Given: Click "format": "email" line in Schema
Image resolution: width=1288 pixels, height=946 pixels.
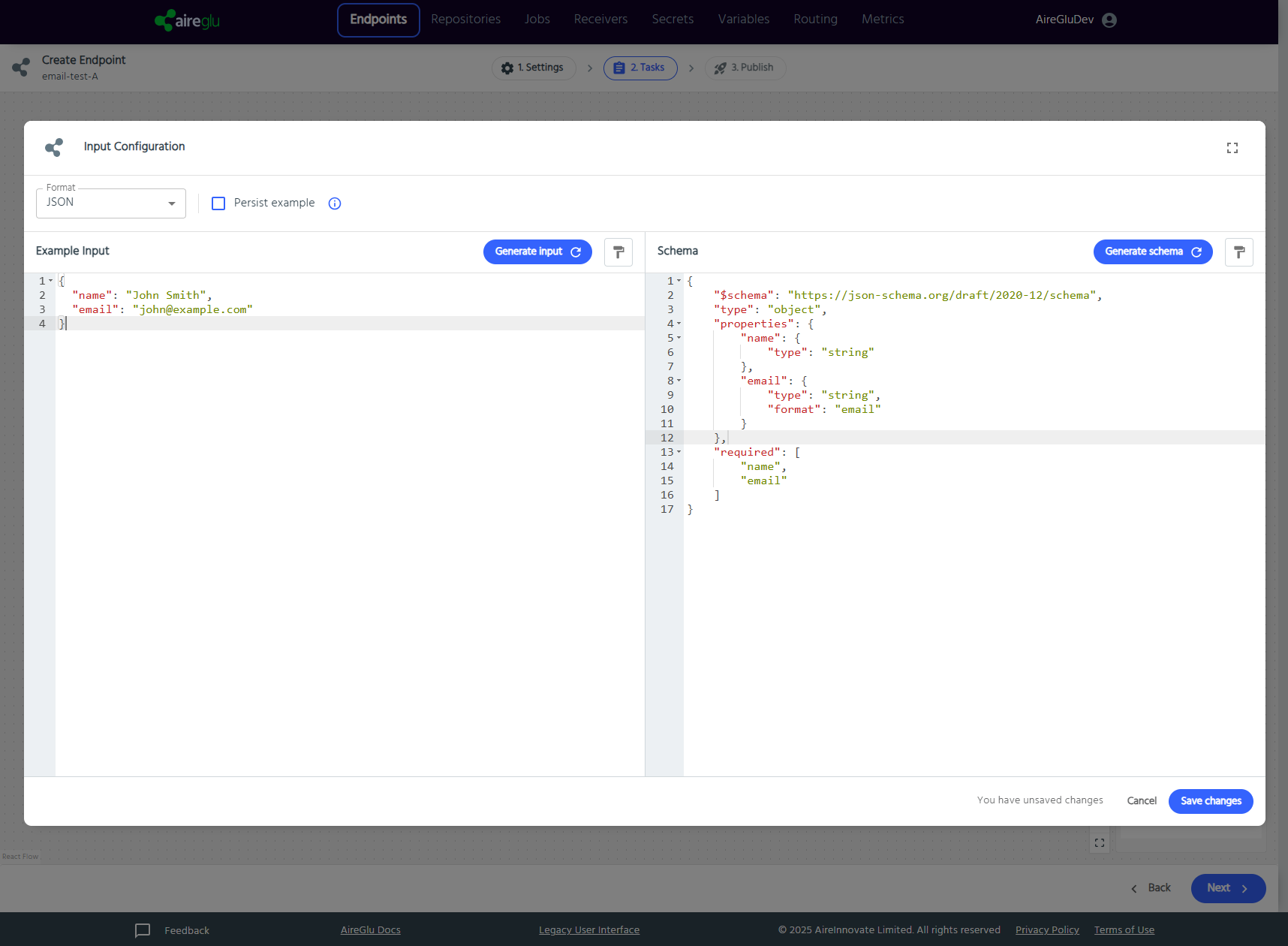Looking at the screenshot, I should click(x=823, y=409).
